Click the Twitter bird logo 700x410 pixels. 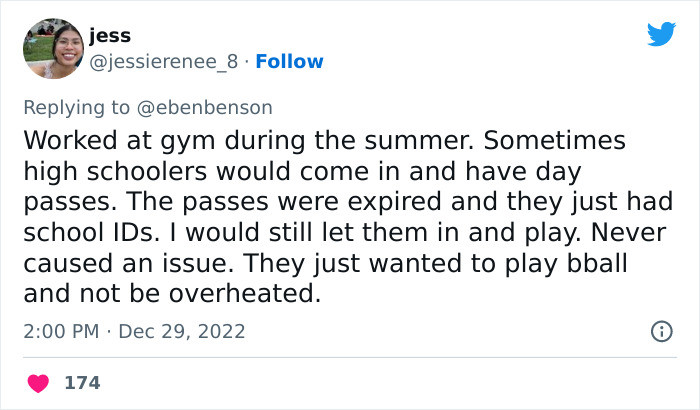coord(661,35)
